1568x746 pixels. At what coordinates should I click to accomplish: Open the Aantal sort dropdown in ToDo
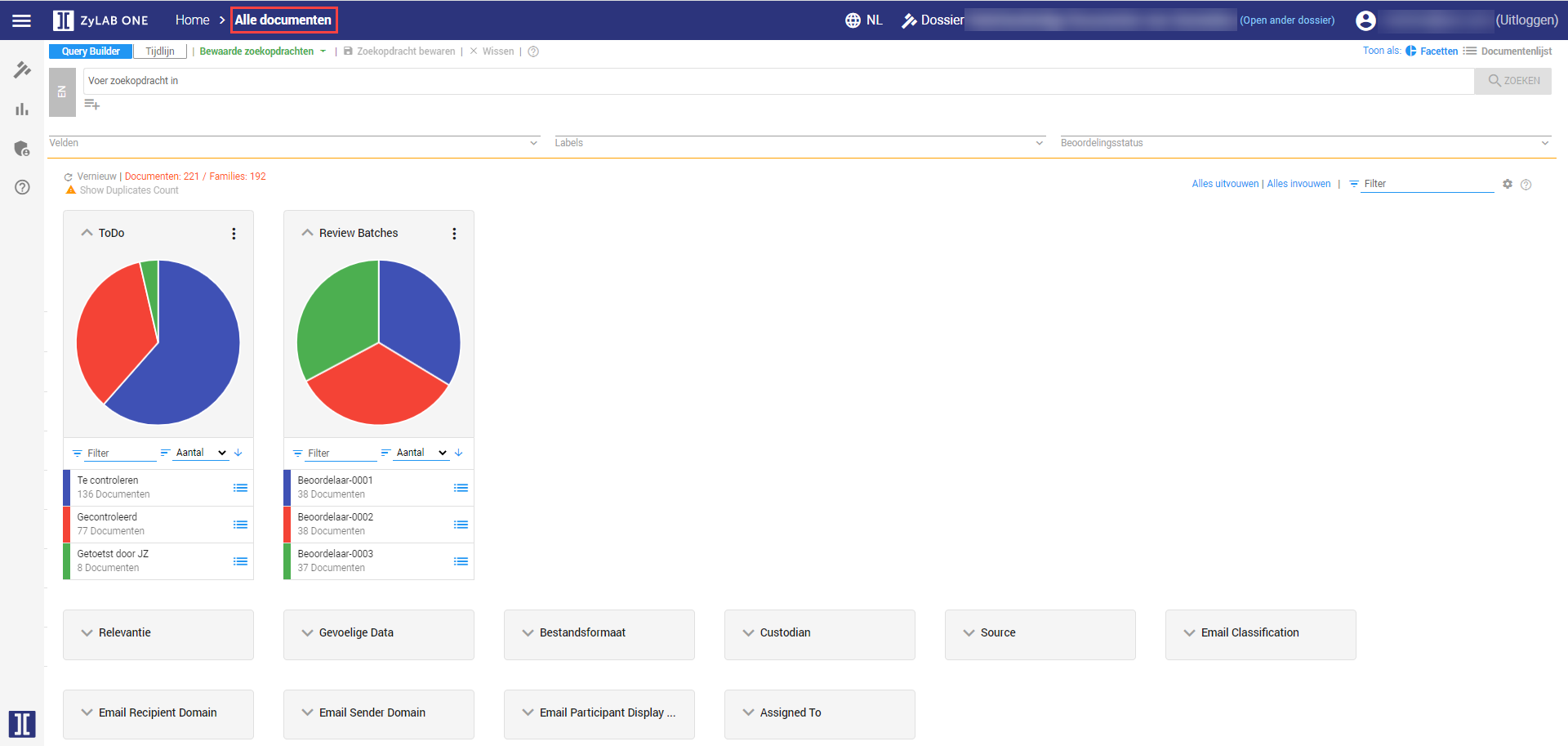pyautogui.click(x=200, y=453)
